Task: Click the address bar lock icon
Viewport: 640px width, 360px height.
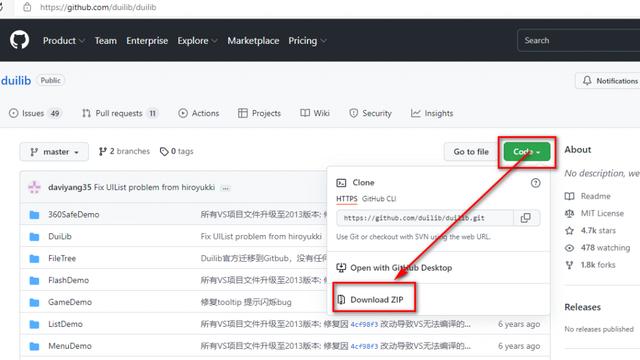Action: (27, 7)
